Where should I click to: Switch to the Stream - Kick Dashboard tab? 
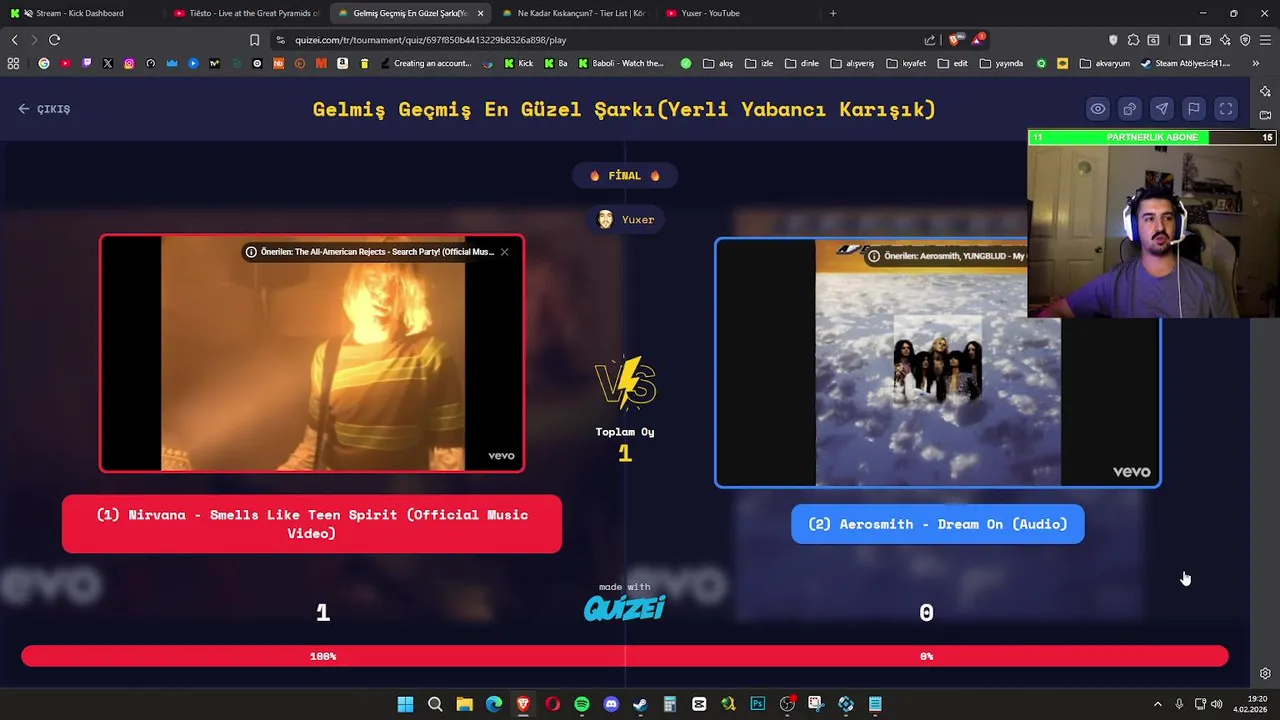pos(80,13)
